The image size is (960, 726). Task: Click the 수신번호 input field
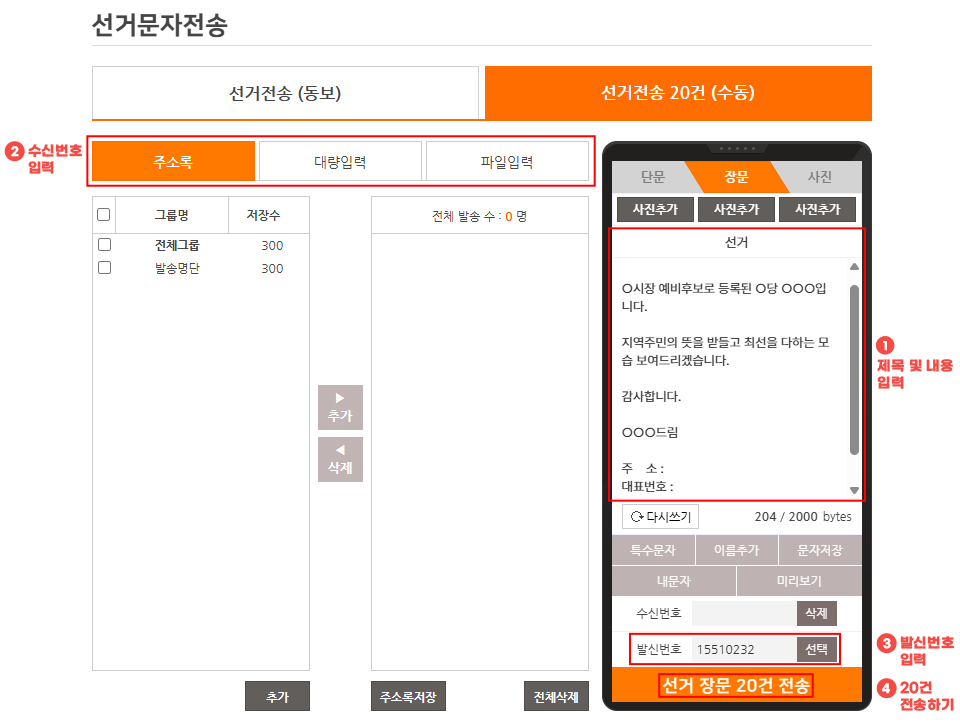point(743,613)
